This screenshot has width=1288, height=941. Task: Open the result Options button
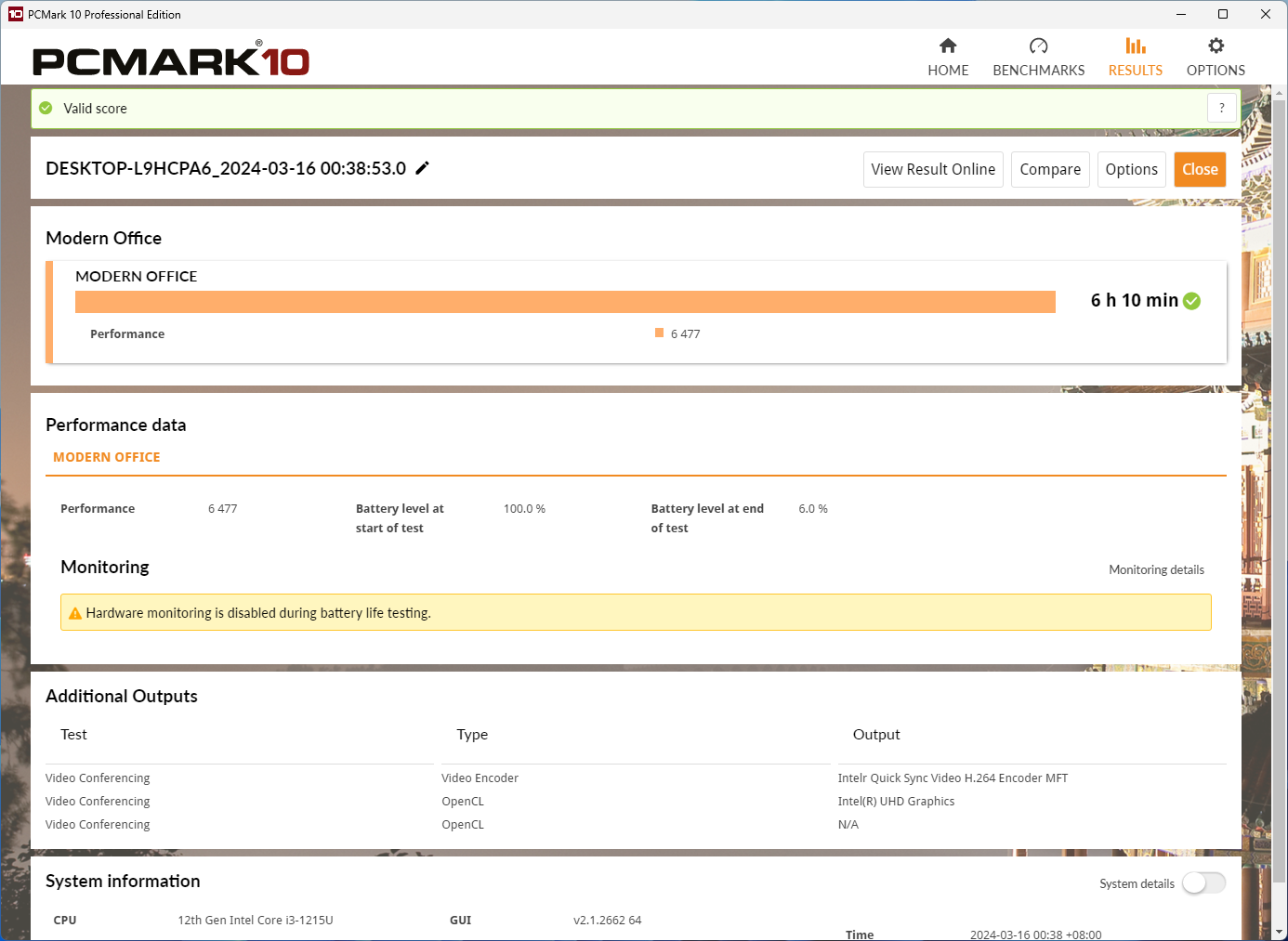(1132, 169)
